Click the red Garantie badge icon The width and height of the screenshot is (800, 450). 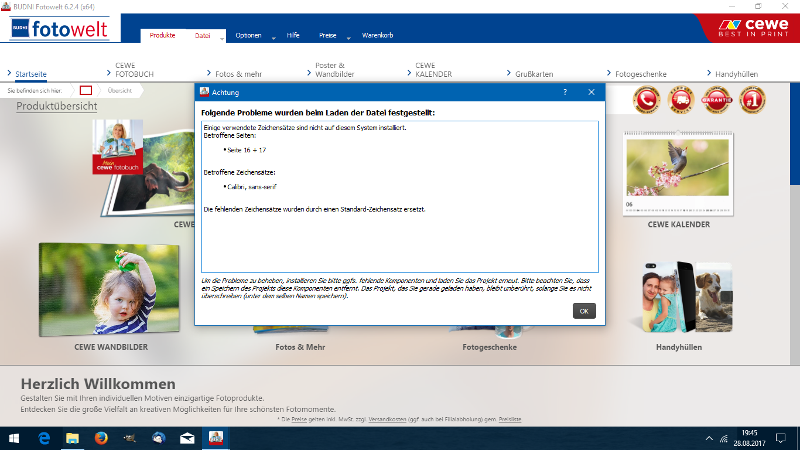tap(716, 100)
